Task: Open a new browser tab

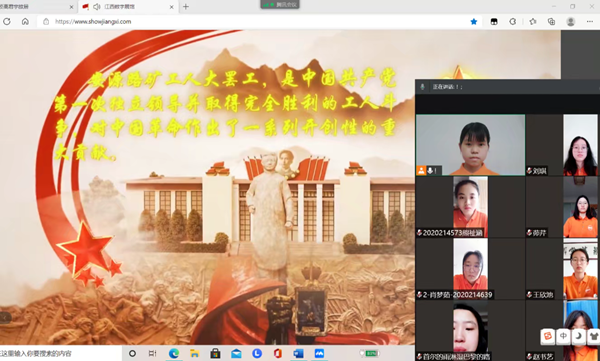Action: click(186, 7)
